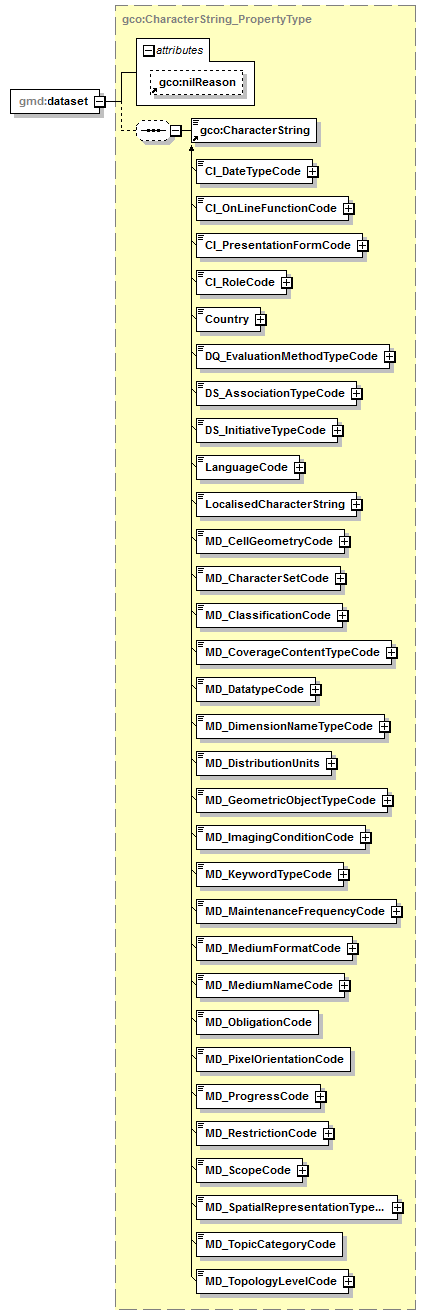Click the CI_DateTypeCode label
This screenshot has width=426, height=1315.
tap(252, 171)
